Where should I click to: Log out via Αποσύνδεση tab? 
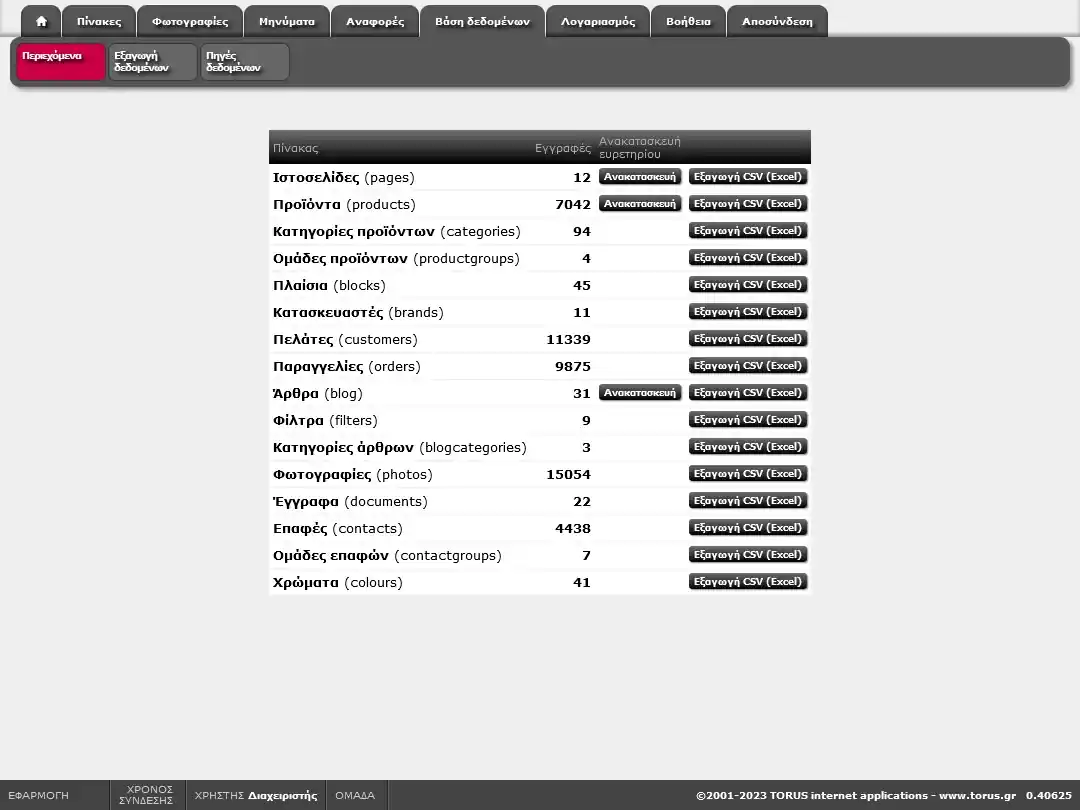click(x=777, y=21)
